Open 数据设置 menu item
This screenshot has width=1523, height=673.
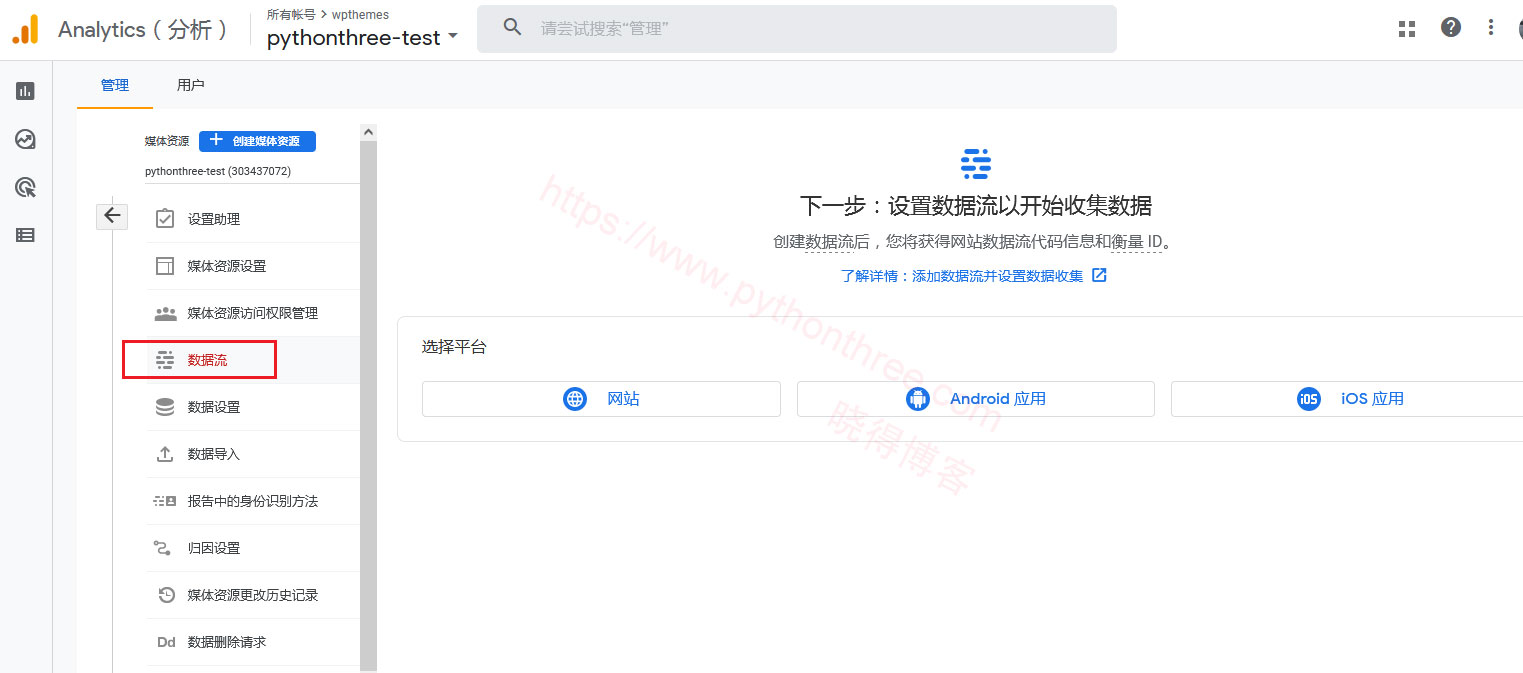pyautogui.click(x=253, y=407)
